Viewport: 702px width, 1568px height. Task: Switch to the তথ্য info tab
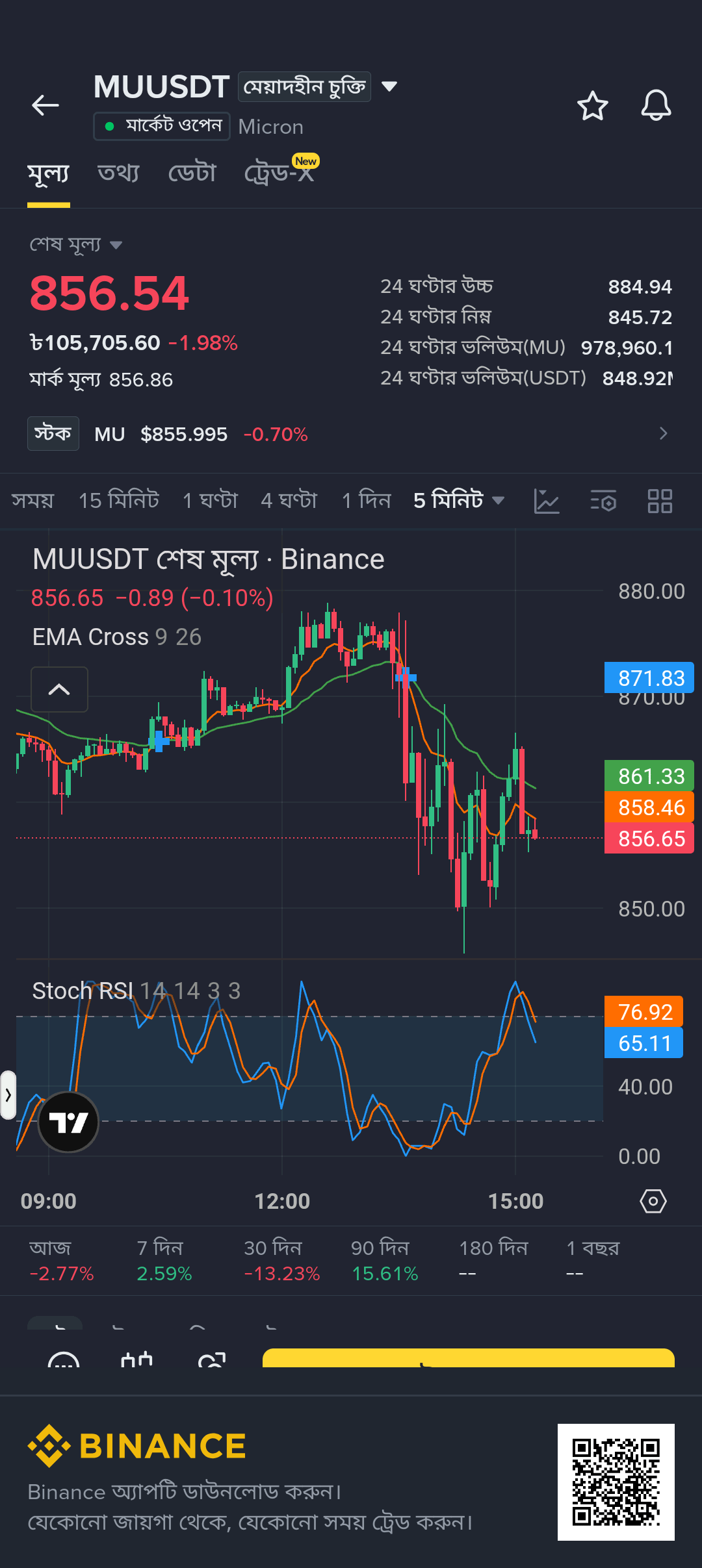pyautogui.click(x=118, y=173)
